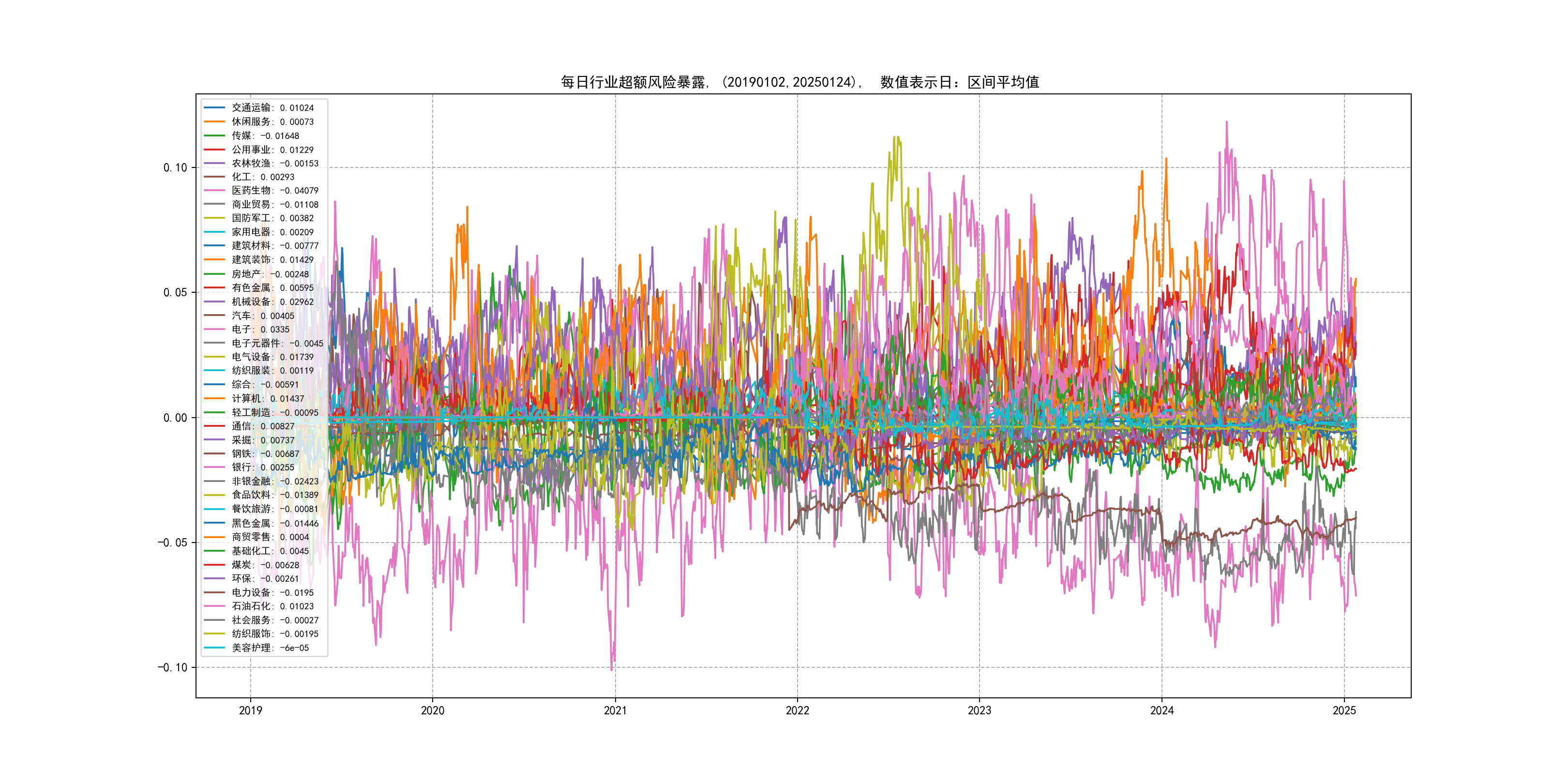Click the 0.00 y-axis tick label
1568x784 pixels.
(175, 418)
